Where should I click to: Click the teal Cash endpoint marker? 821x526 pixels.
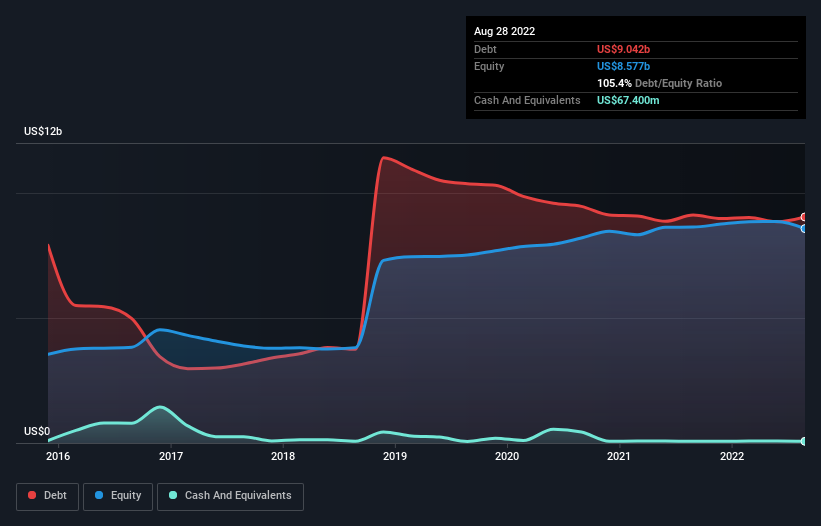tap(805, 441)
